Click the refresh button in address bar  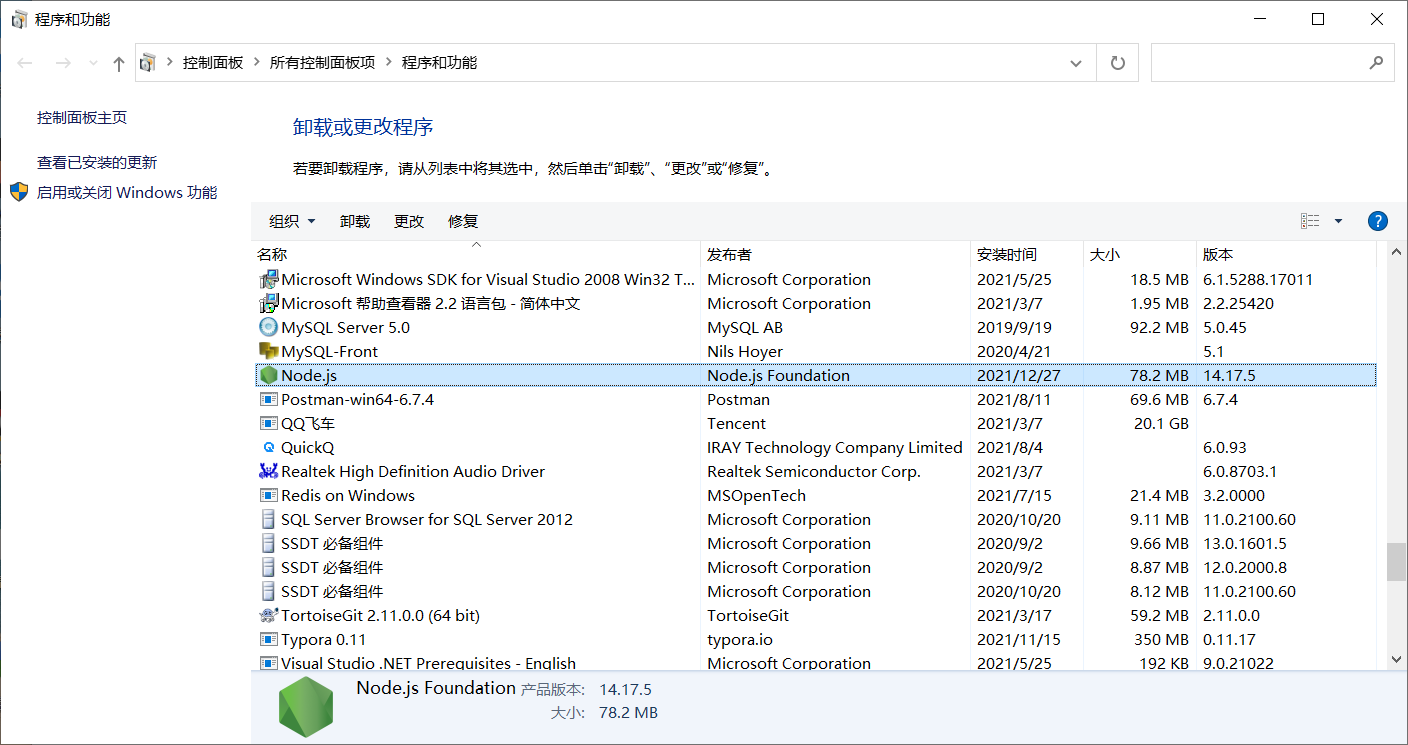click(1117, 63)
